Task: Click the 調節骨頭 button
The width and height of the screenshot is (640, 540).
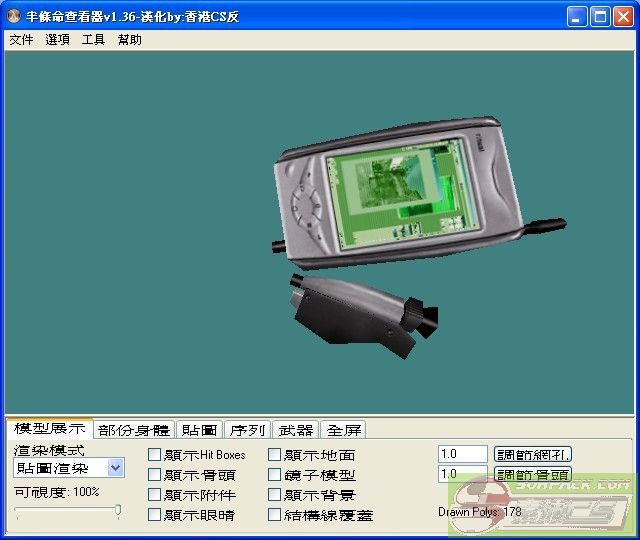Action: click(533, 474)
